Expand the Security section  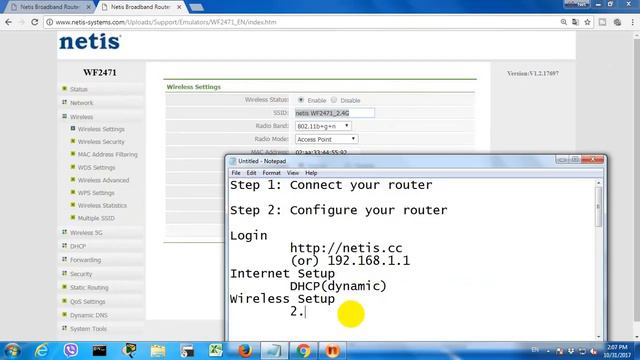81,274
